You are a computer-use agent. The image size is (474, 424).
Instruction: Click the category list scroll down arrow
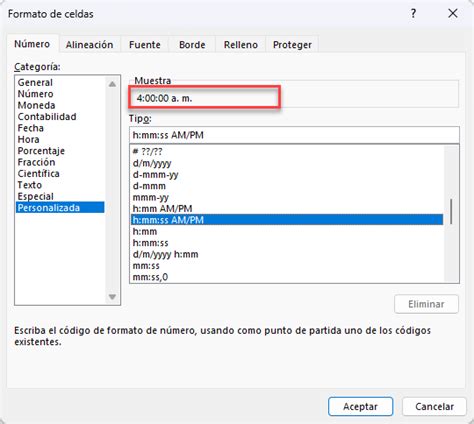click(x=112, y=297)
